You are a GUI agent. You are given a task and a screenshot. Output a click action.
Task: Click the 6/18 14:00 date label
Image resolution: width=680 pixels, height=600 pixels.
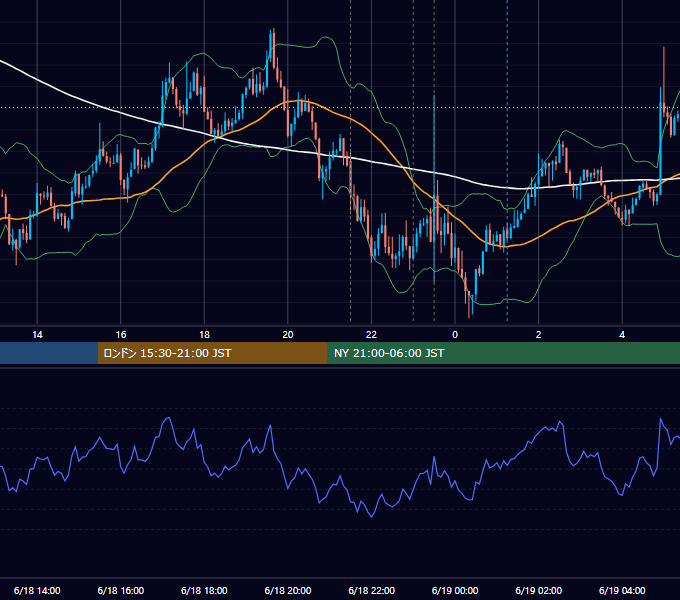(37, 590)
